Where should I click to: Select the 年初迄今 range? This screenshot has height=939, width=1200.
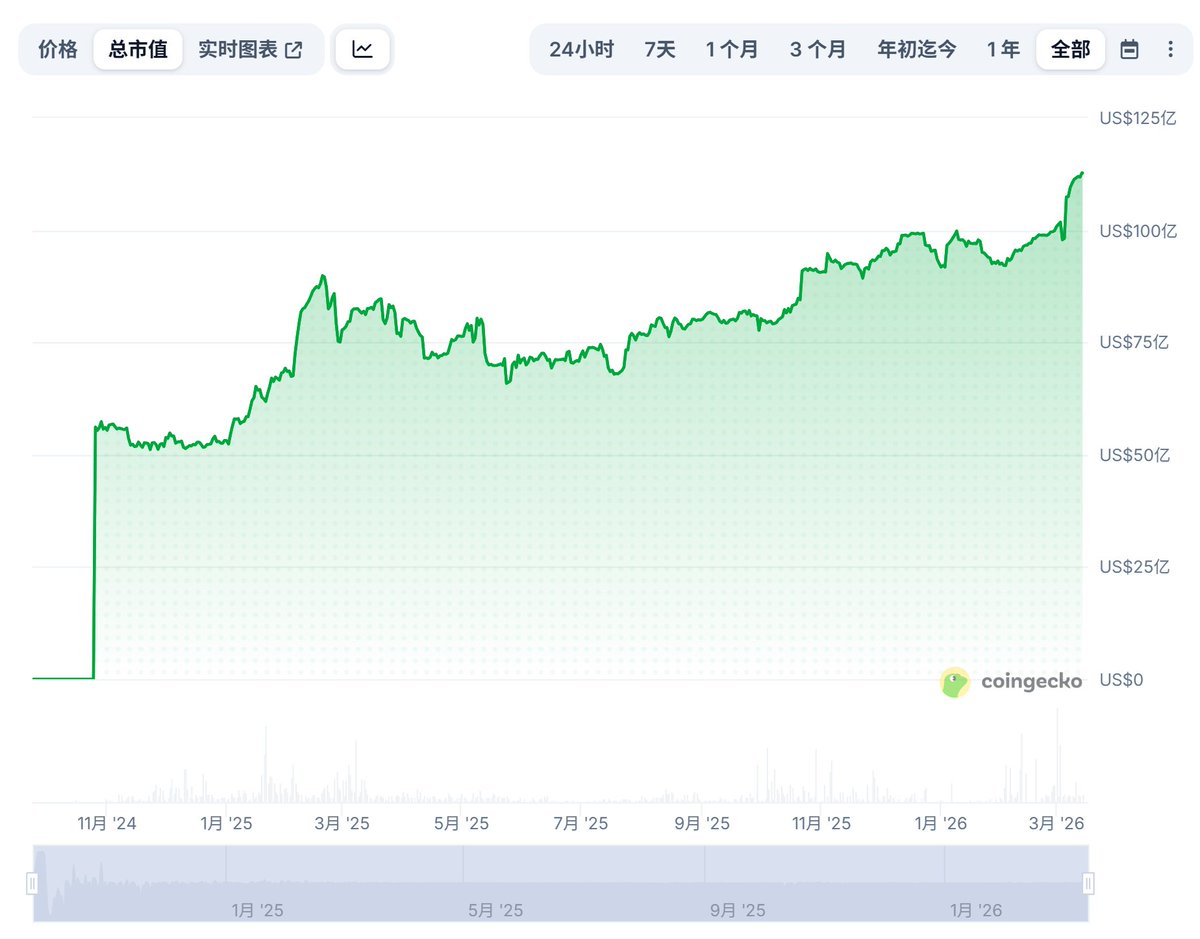[x=917, y=49]
